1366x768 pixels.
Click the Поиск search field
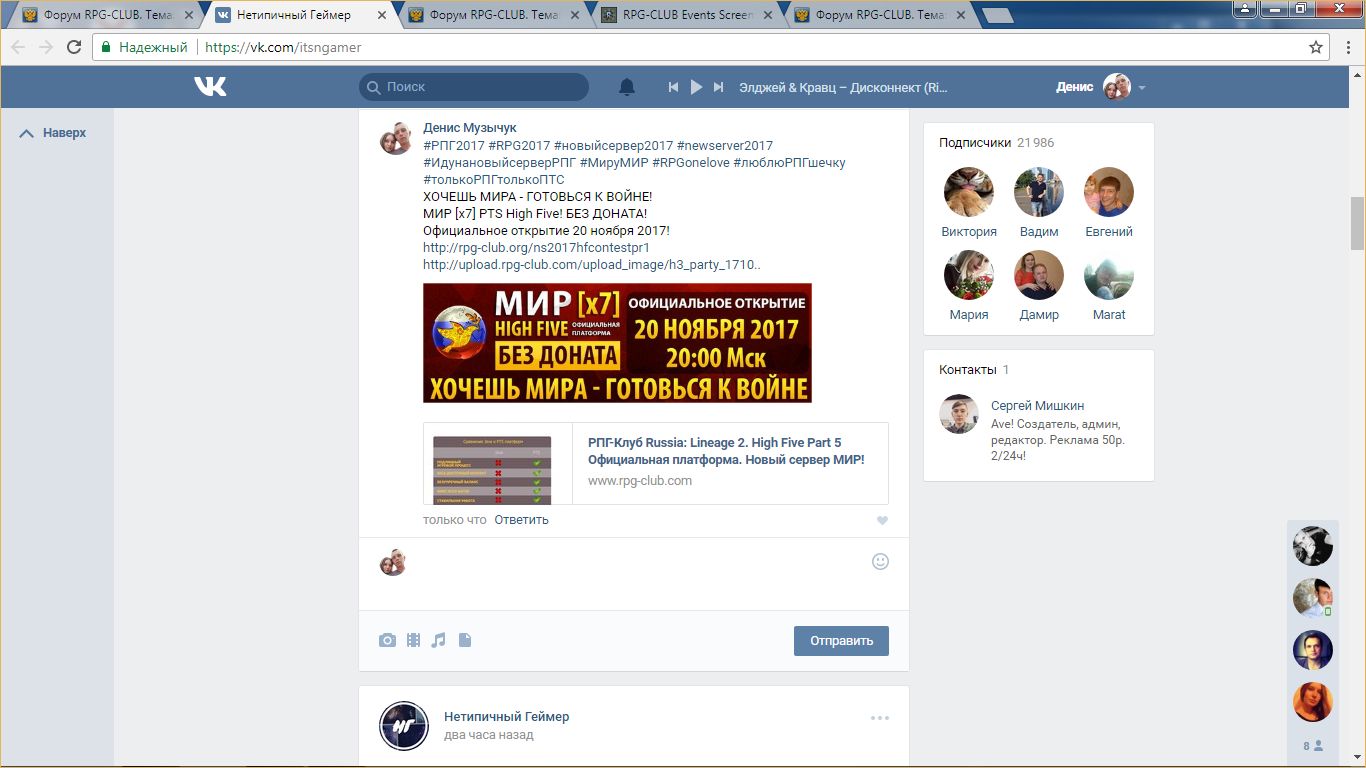[x=474, y=87]
